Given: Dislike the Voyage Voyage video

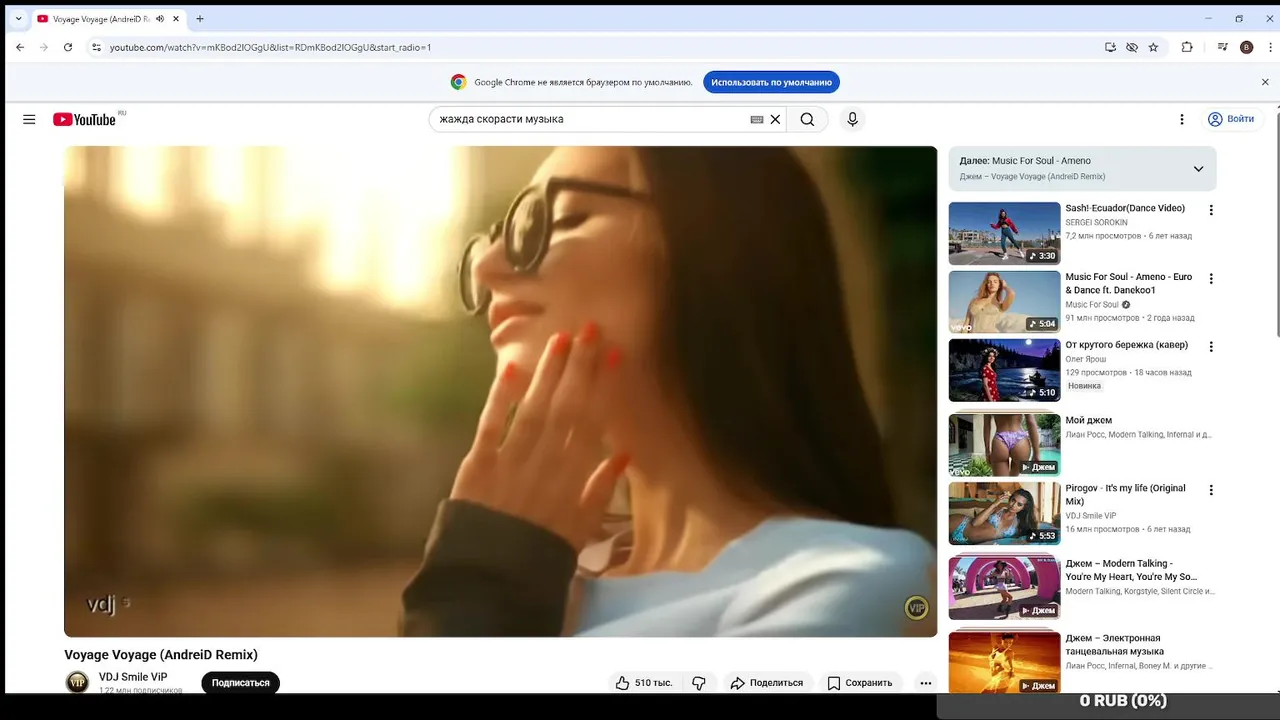Looking at the screenshot, I should [x=699, y=683].
